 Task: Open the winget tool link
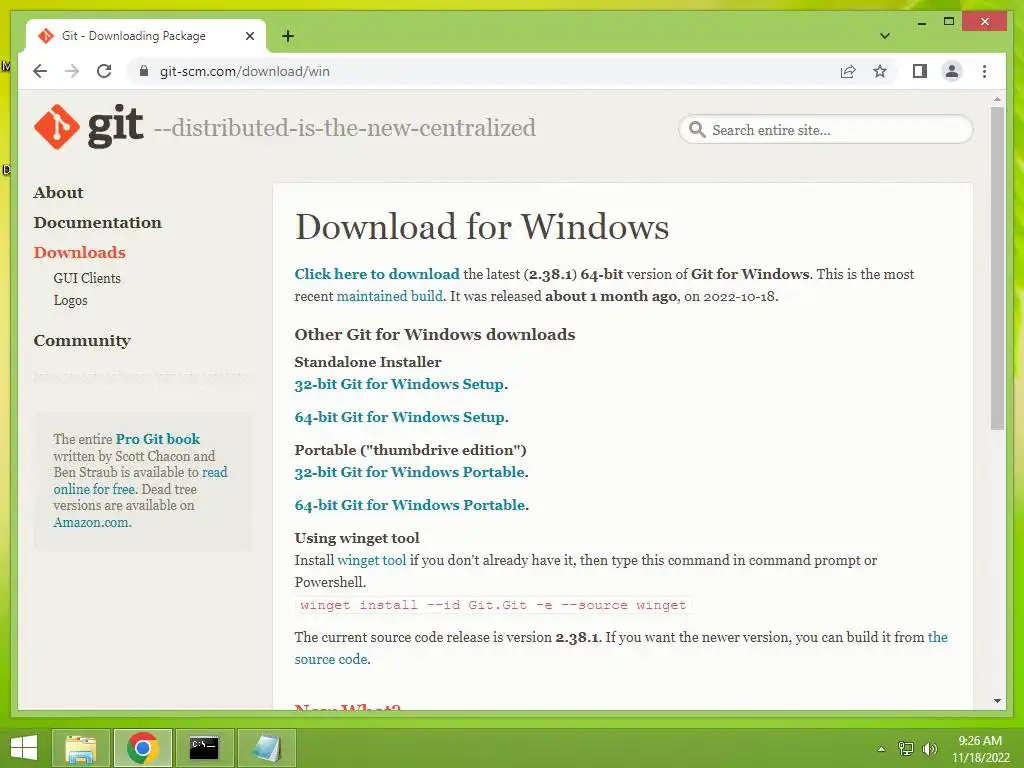pyautogui.click(x=371, y=560)
